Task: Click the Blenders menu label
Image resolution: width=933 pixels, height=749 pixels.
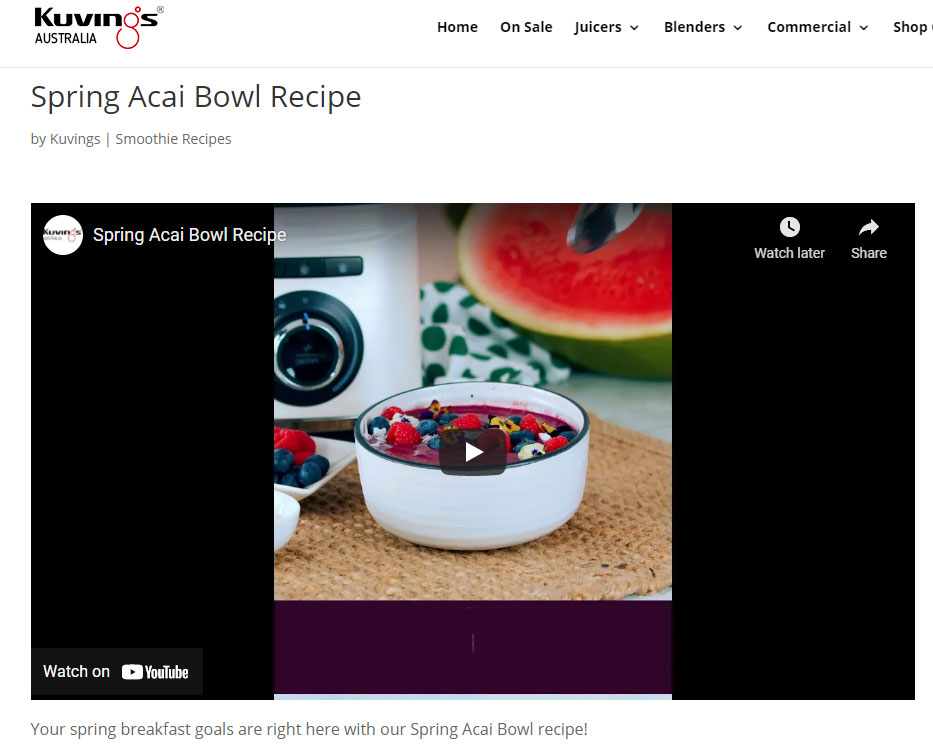Action: tap(694, 27)
